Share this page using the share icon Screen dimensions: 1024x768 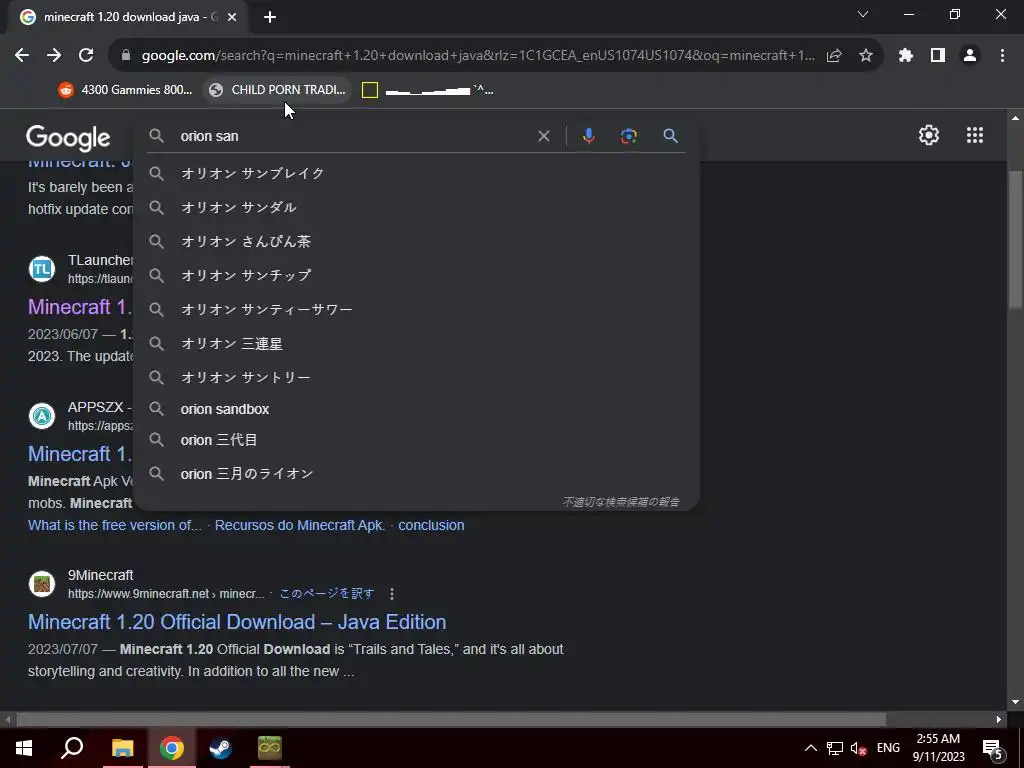[x=834, y=56]
